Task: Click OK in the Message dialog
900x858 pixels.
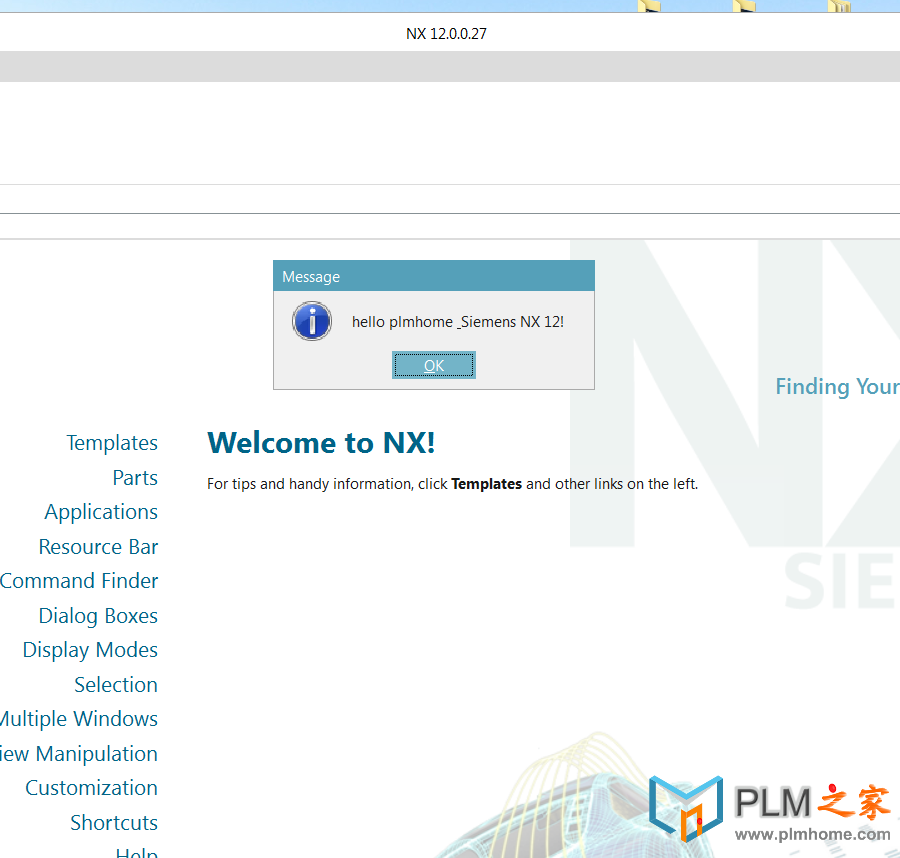Action: [x=433, y=365]
